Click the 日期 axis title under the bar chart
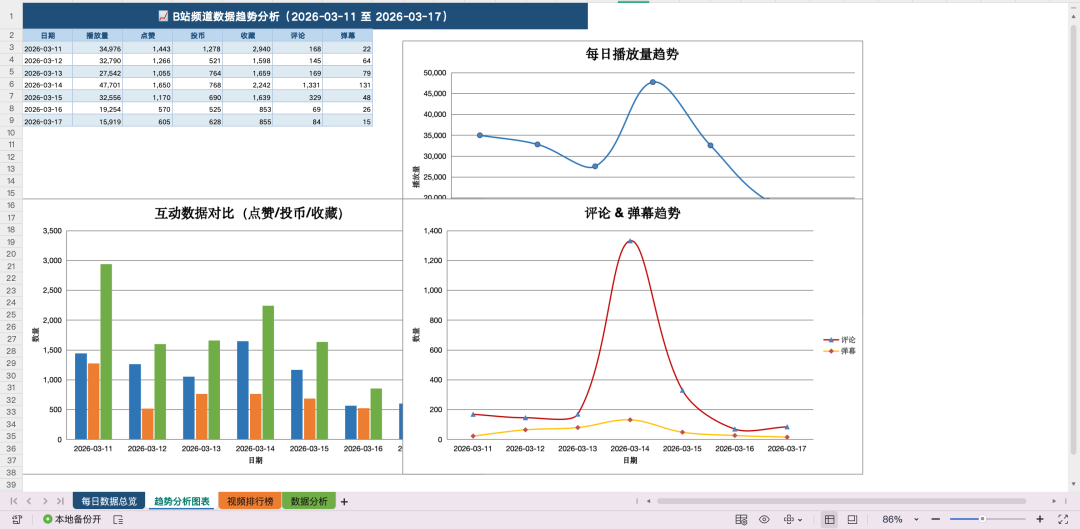1080x529 pixels. 256,460
